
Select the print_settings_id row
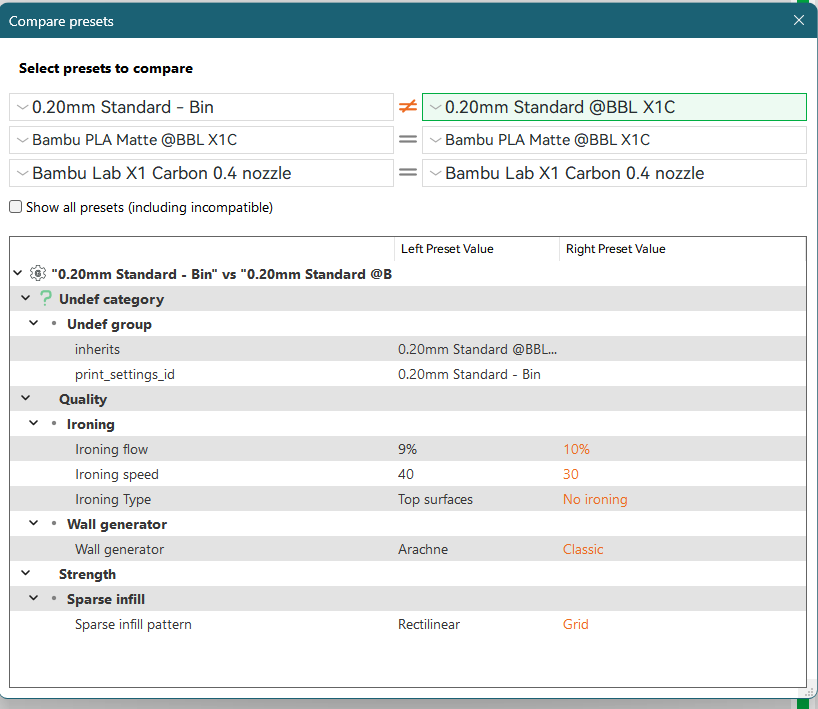[408, 374]
